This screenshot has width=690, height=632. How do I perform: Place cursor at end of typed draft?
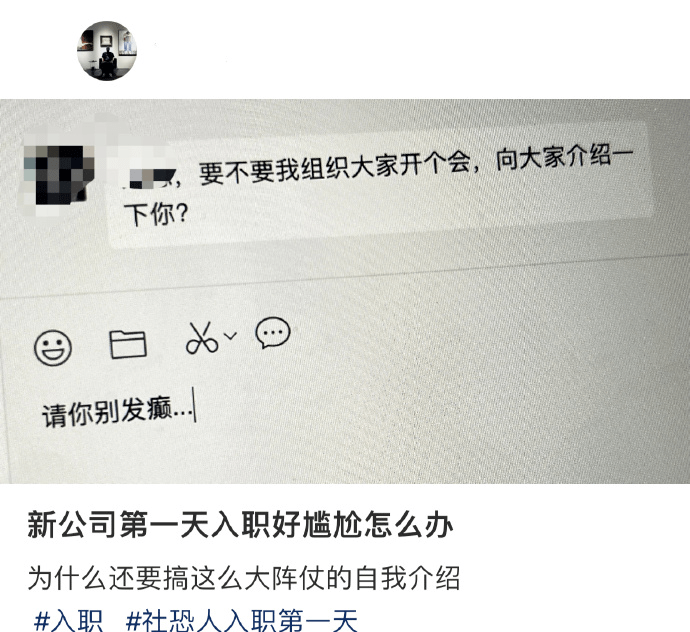(194, 406)
